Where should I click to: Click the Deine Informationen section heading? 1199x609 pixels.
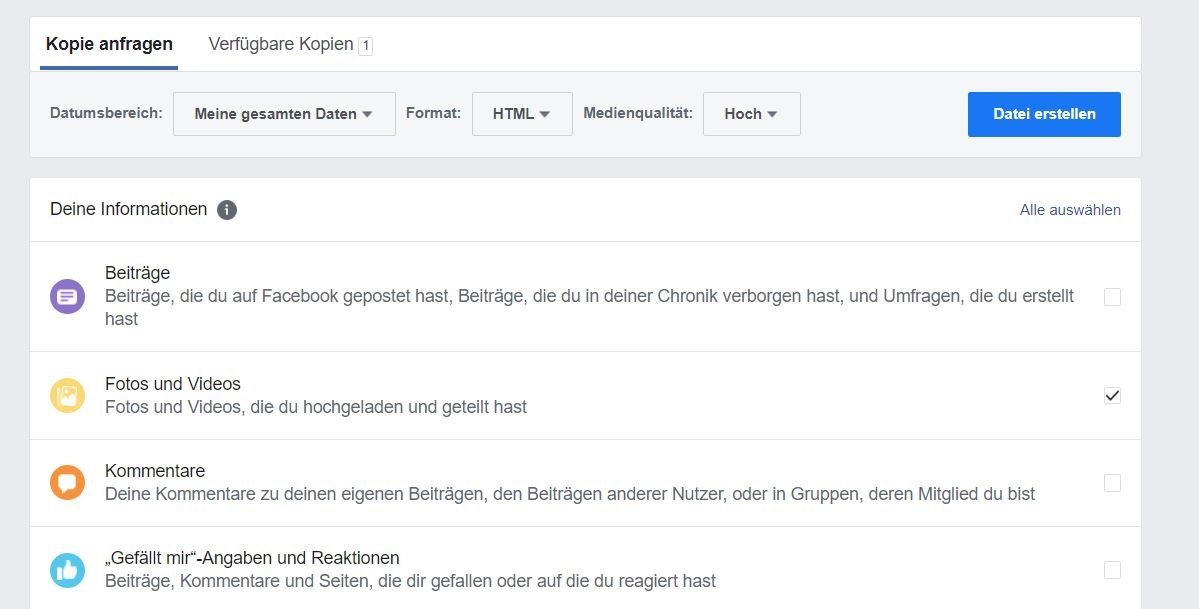coord(128,210)
